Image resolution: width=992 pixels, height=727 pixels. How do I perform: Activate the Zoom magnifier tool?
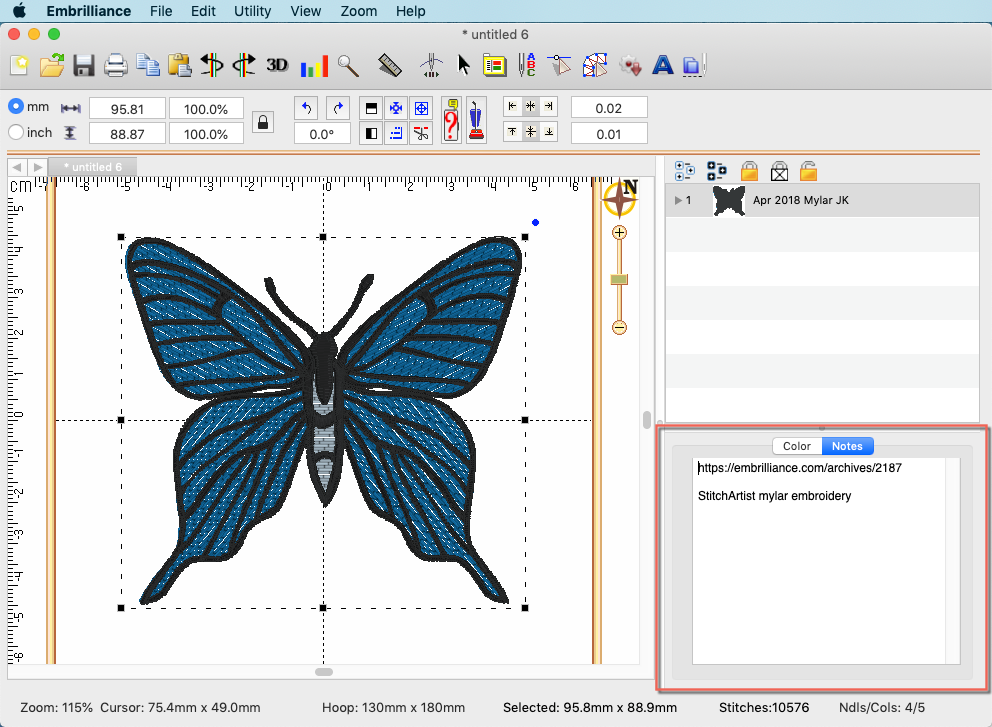(349, 64)
